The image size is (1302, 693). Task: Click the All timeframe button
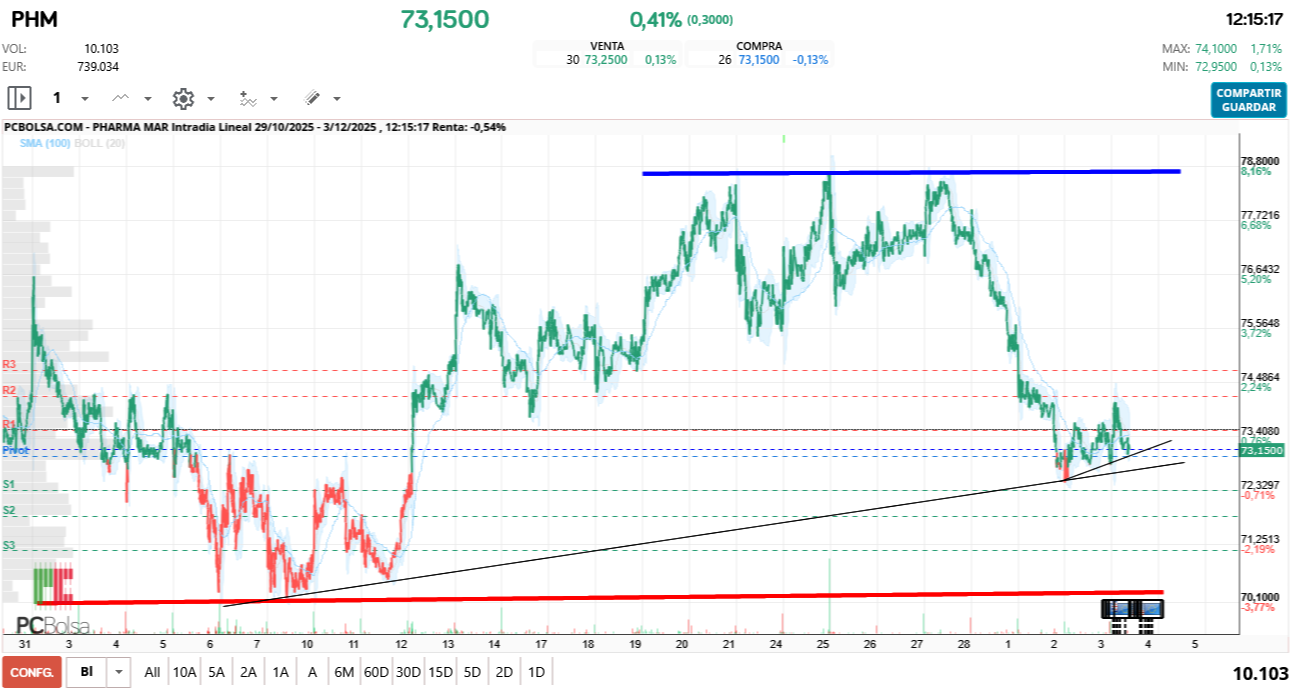[x=152, y=672]
